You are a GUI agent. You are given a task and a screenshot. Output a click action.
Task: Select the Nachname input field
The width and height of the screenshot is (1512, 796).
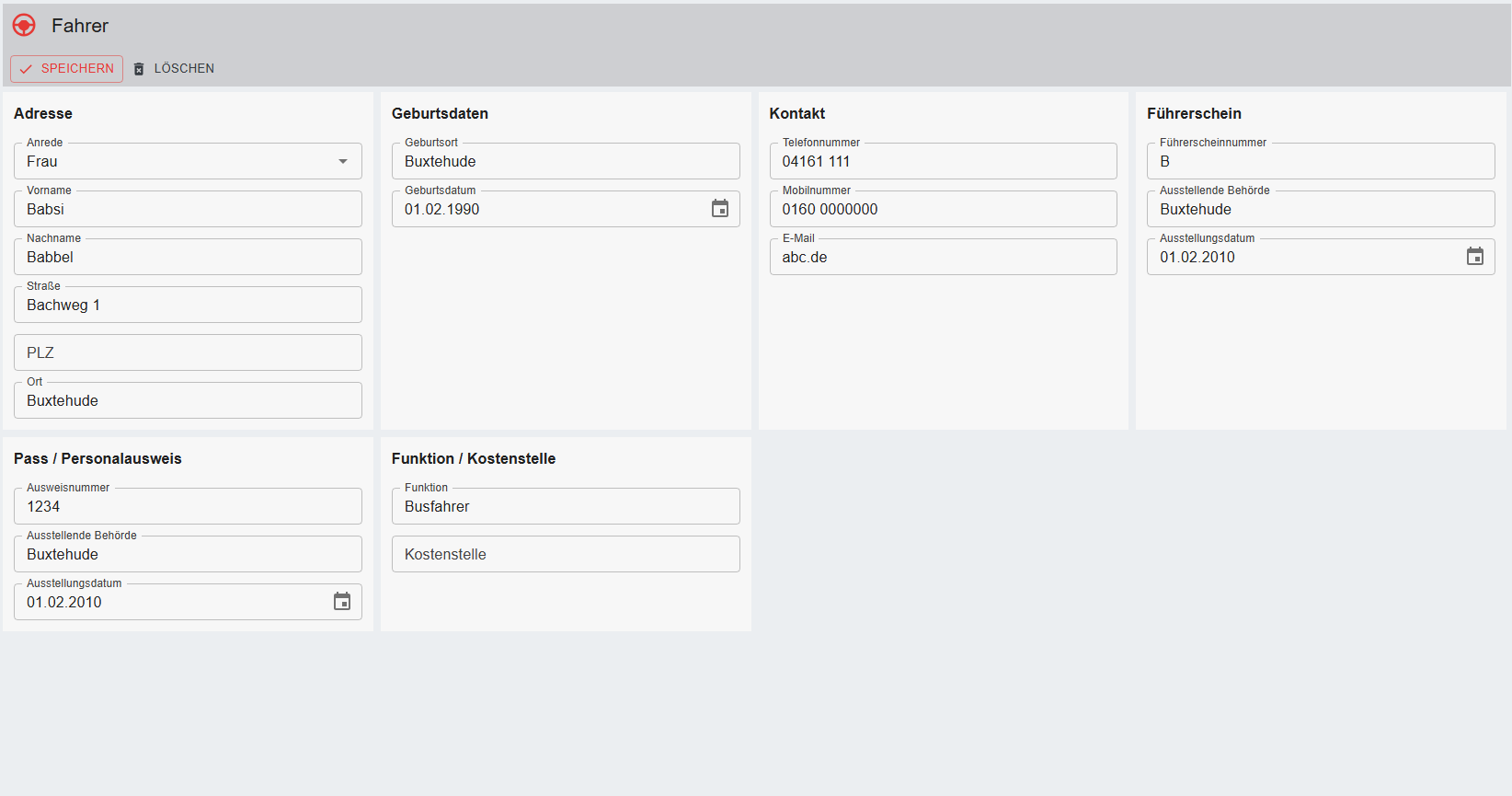[188, 258]
